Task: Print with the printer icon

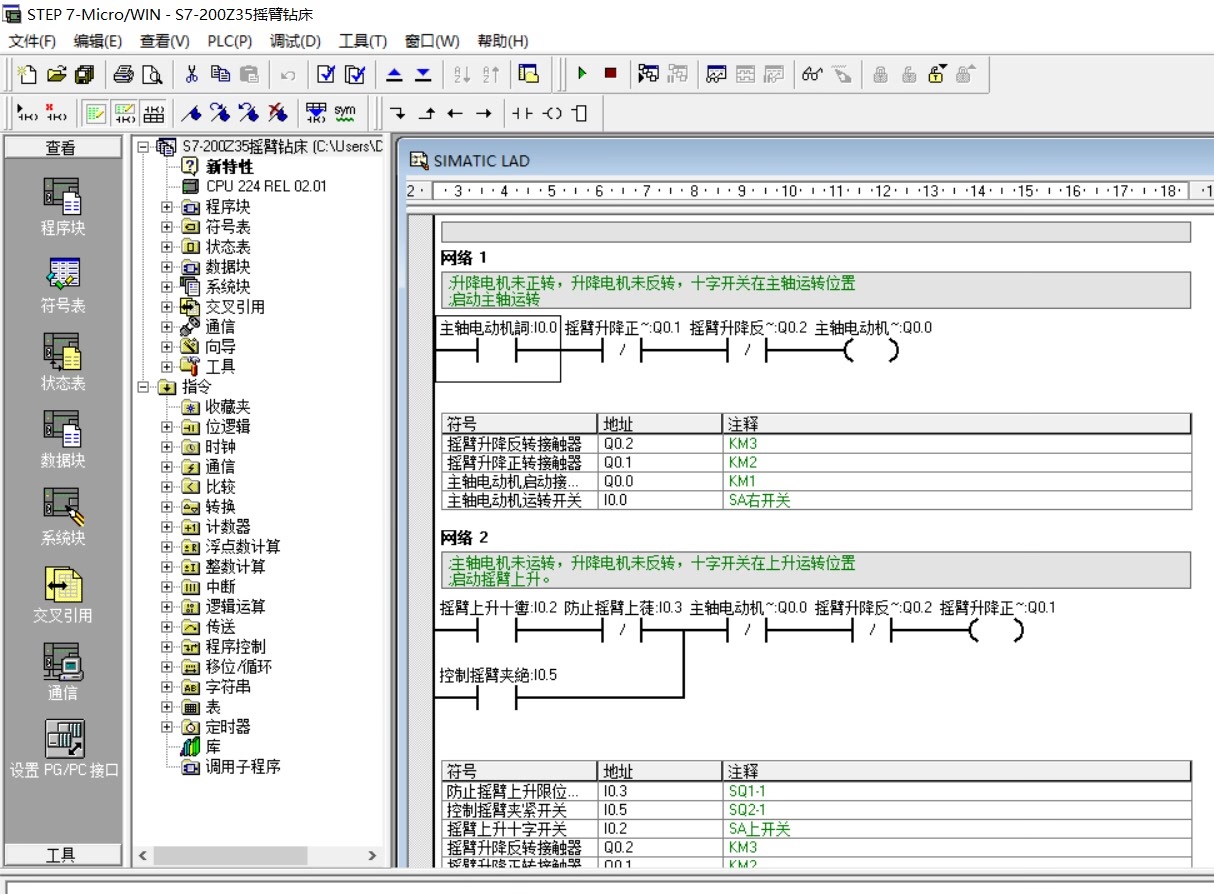Action: pyautogui.click(x=123, y=74)
